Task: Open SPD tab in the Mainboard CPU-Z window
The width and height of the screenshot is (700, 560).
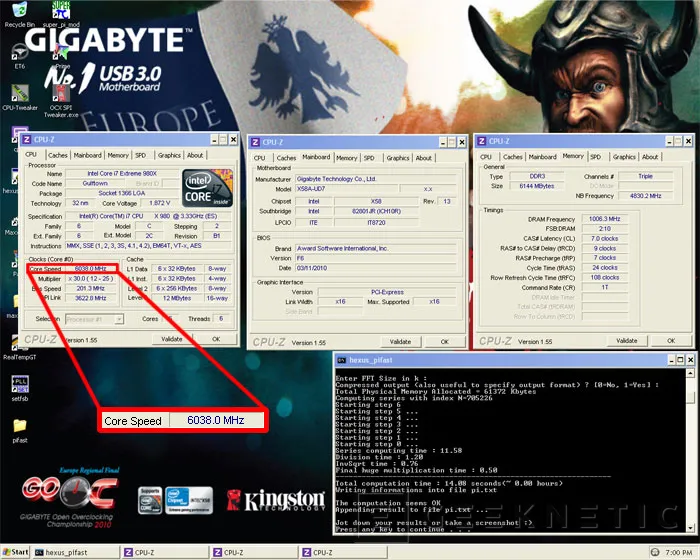Action: [x=369, y=158]
